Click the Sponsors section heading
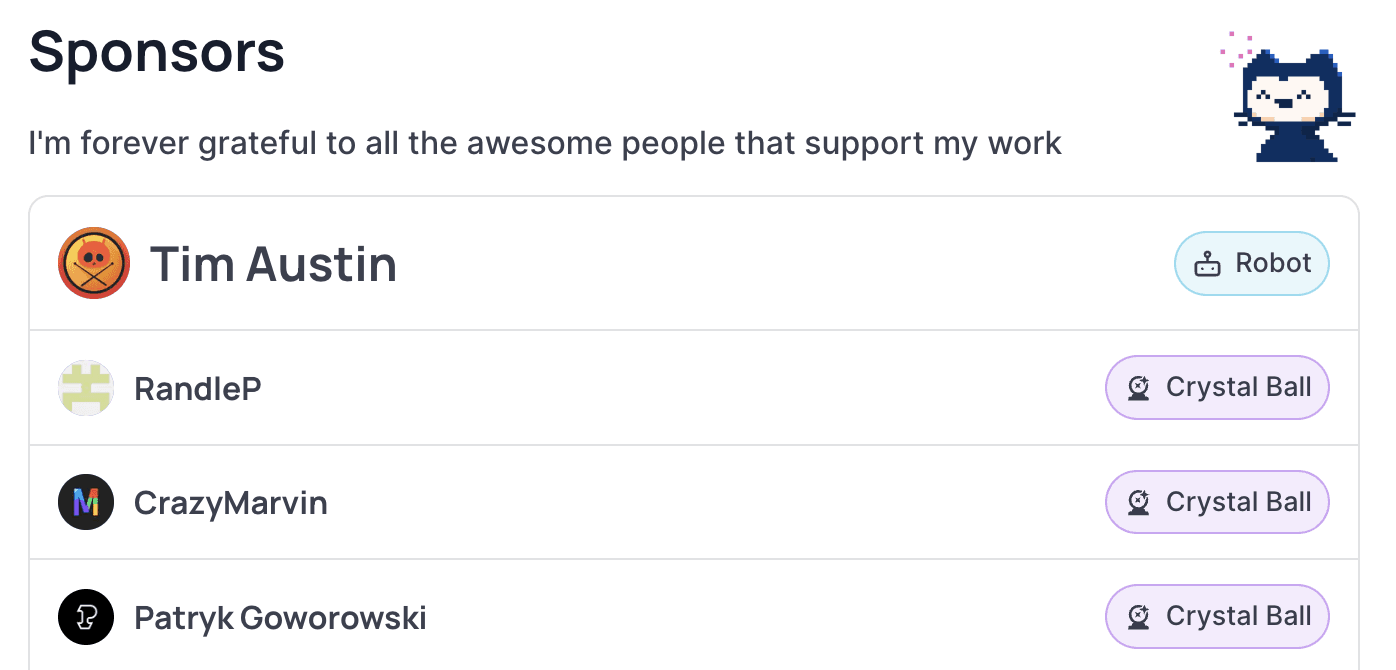 (x=157, y=52)
